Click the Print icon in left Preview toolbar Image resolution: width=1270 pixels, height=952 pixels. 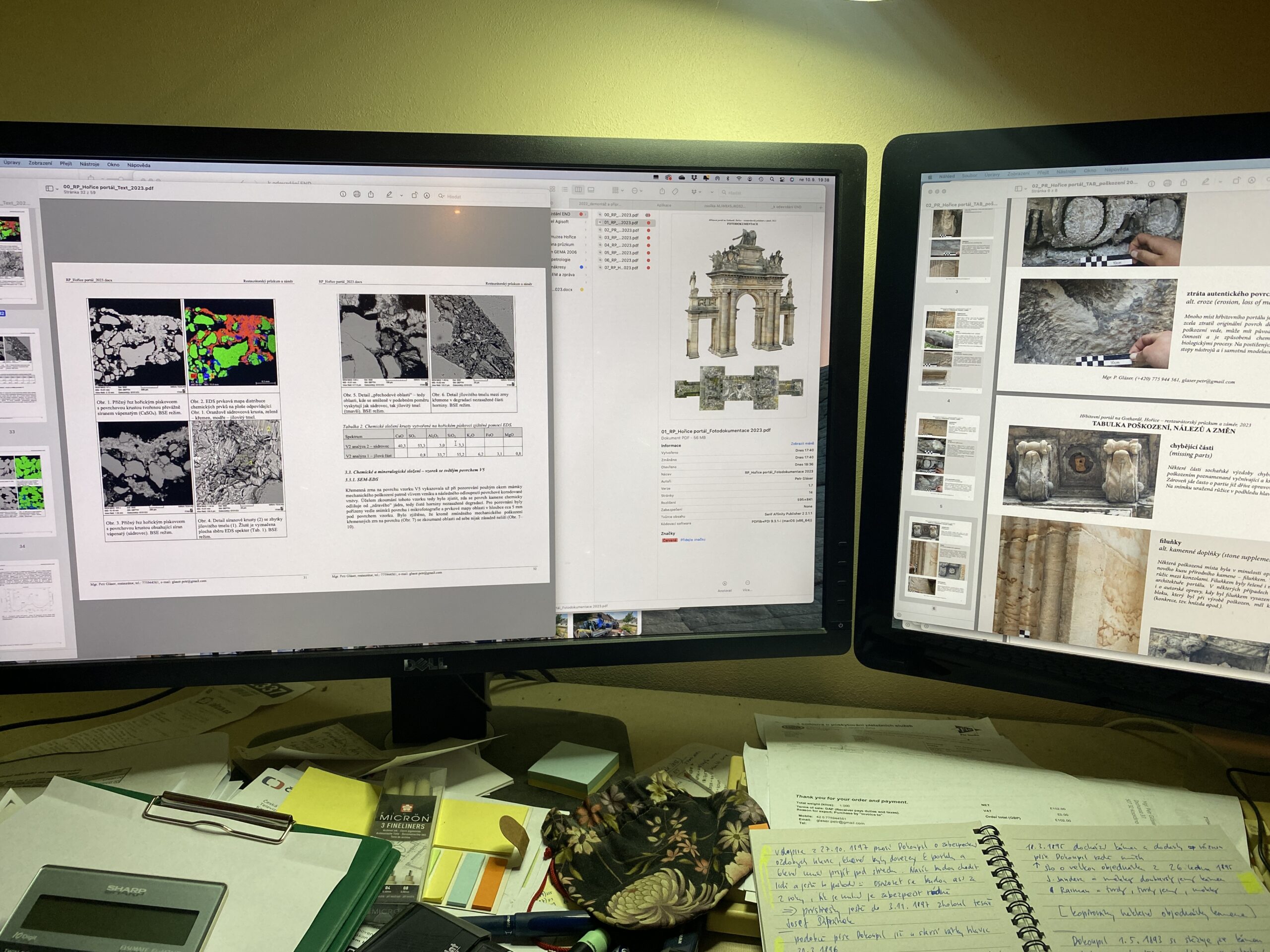(357, 194)
